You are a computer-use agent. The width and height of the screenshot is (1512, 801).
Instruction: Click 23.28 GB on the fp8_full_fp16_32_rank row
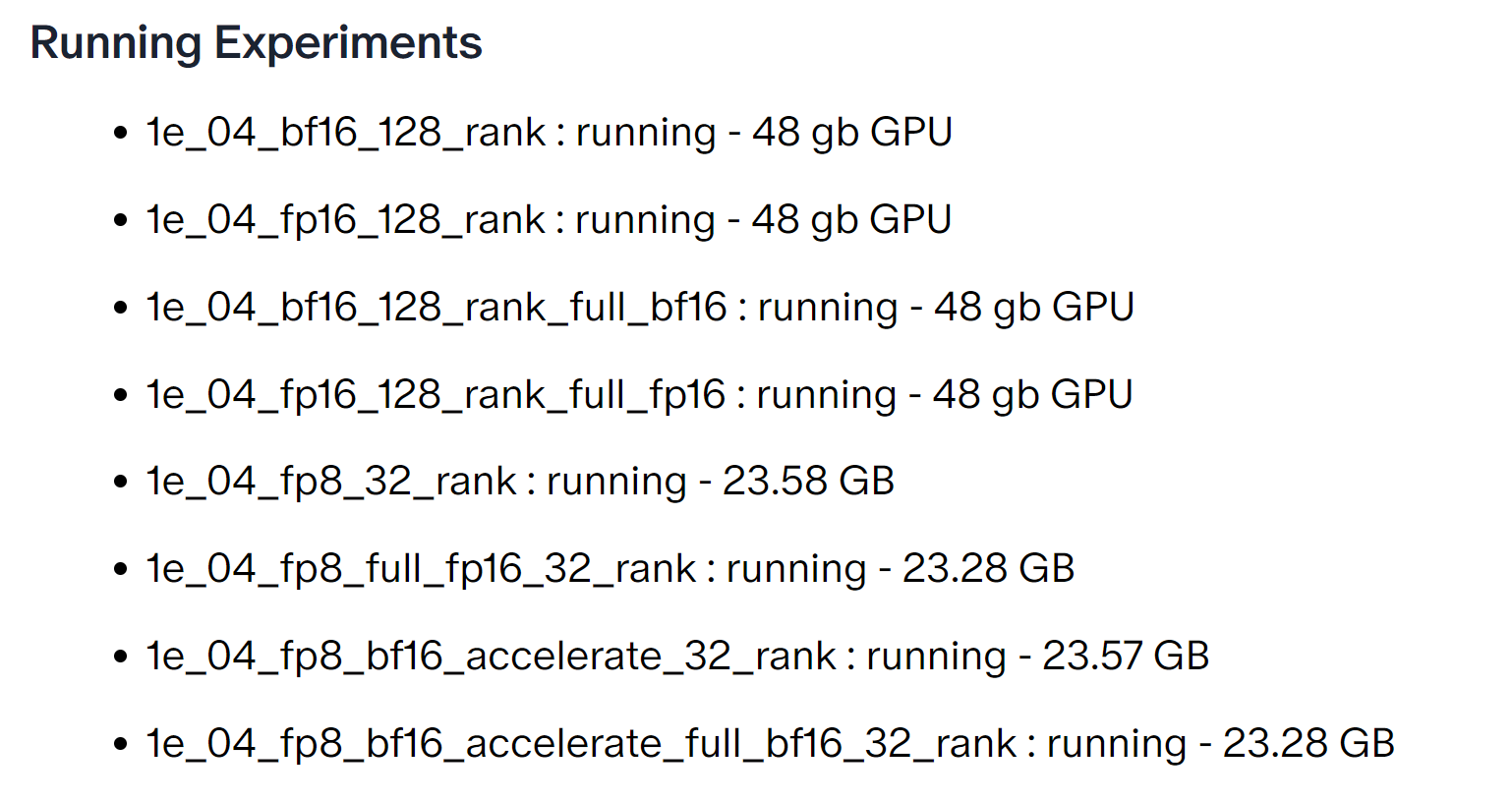pos(988,569)
